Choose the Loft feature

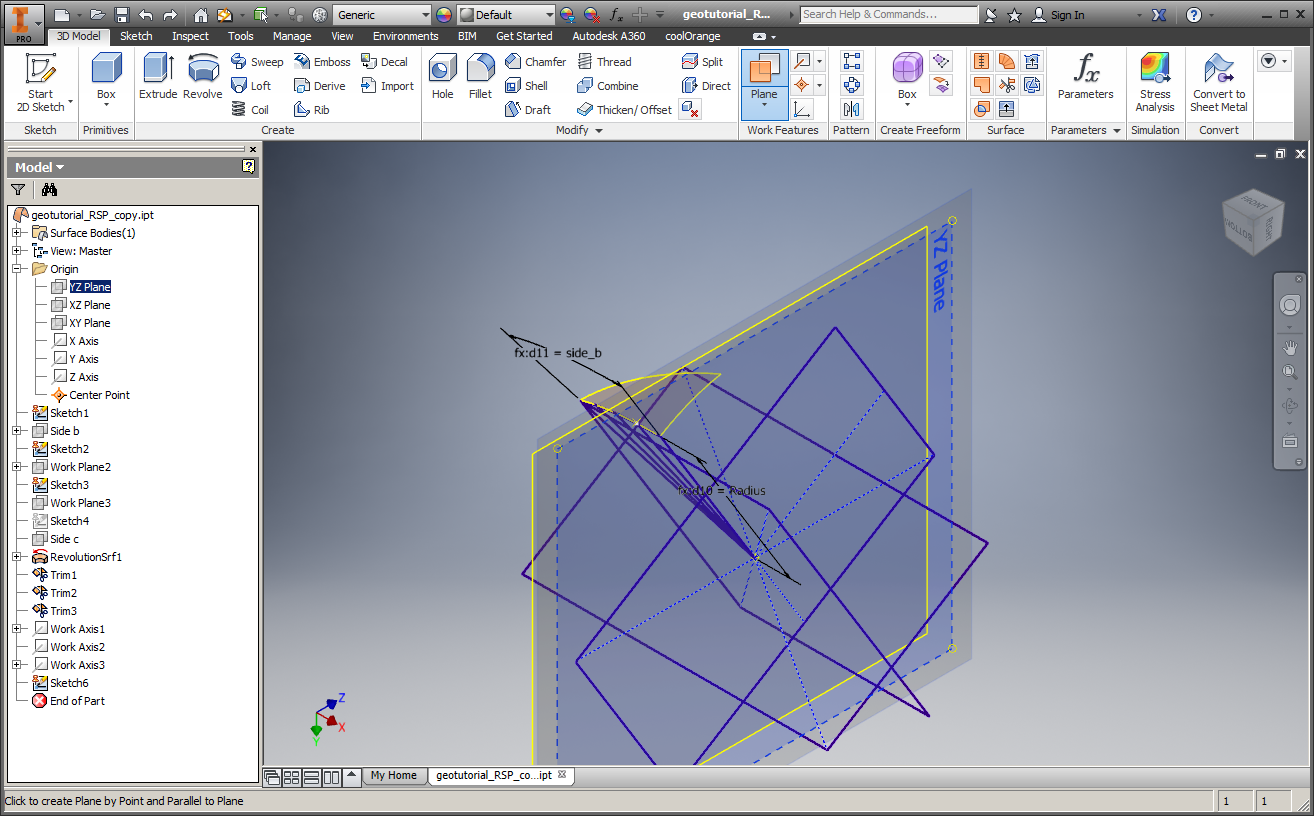pyautogui.click(x=251, y=86)
